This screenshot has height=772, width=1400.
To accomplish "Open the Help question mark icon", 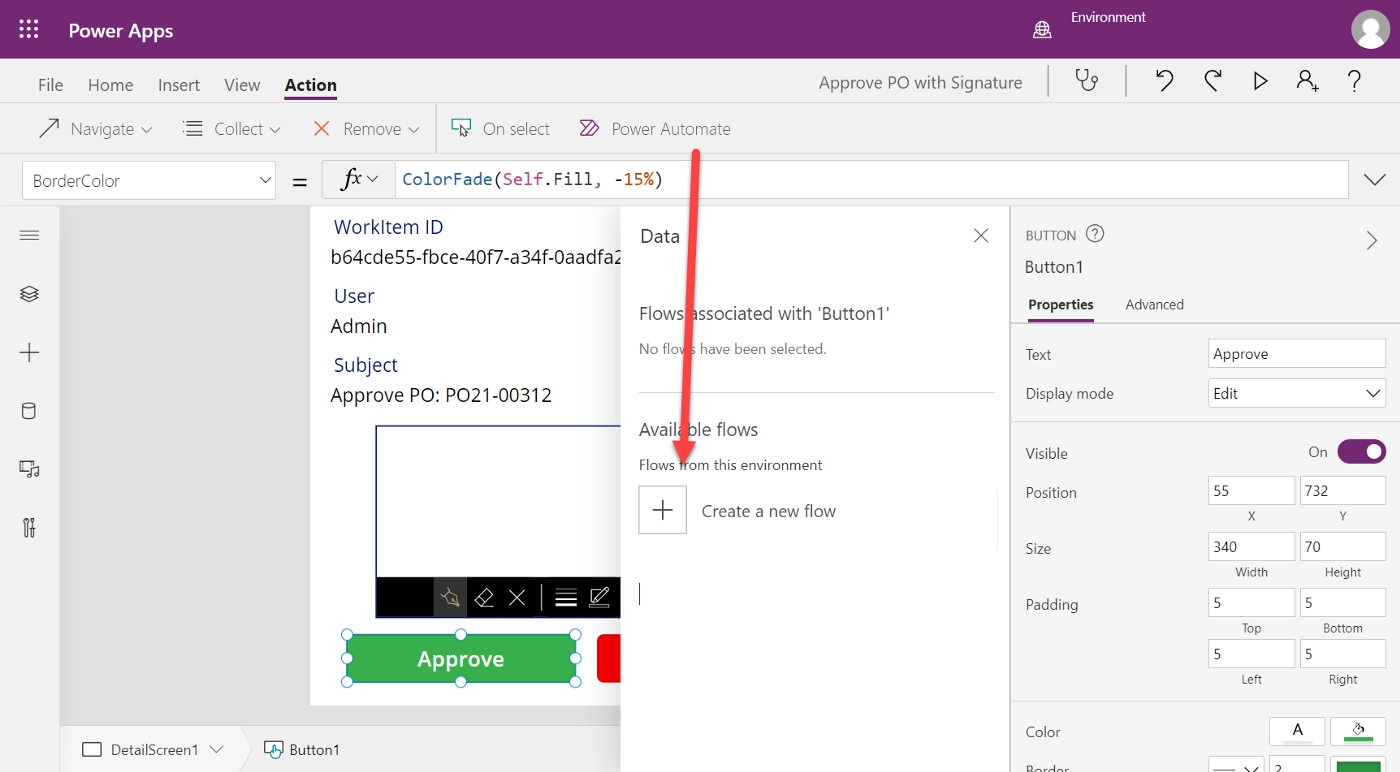I will [1354, 81].
